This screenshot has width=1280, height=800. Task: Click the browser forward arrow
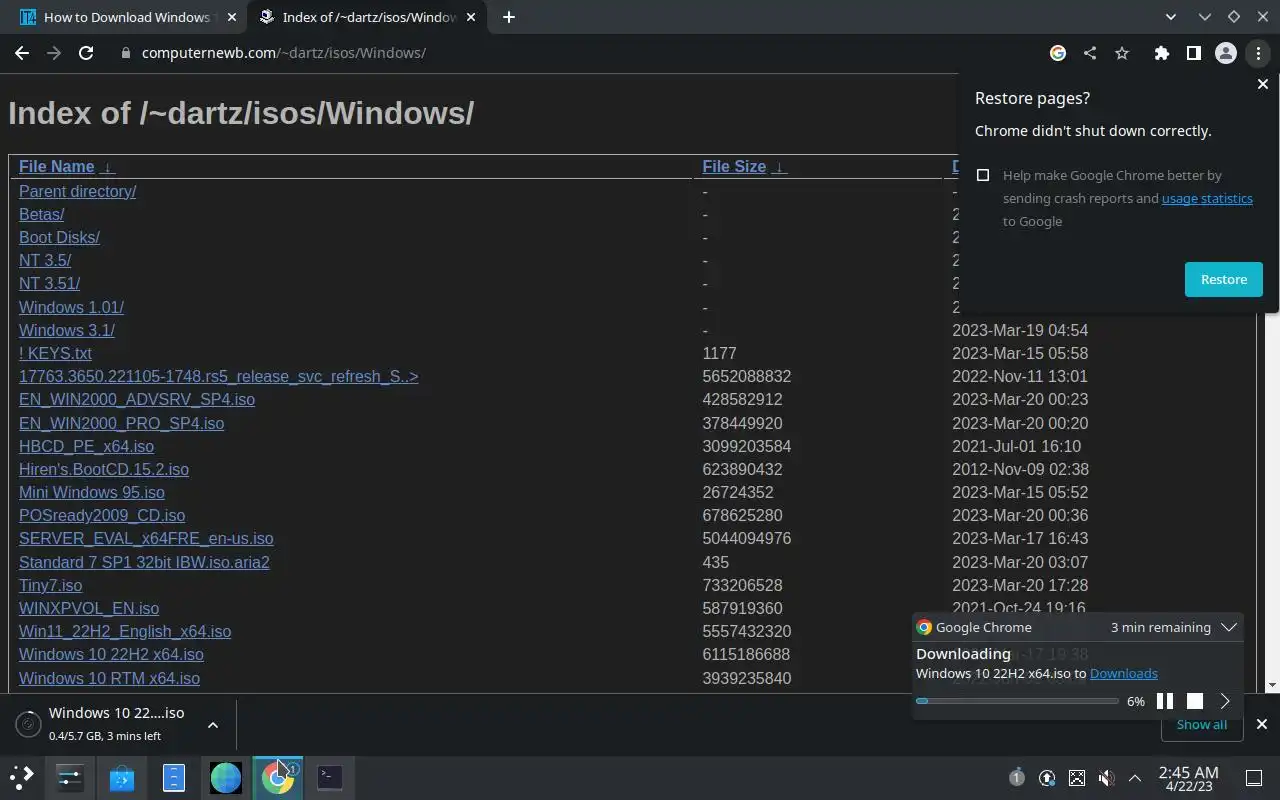click(x=54, y=53)
